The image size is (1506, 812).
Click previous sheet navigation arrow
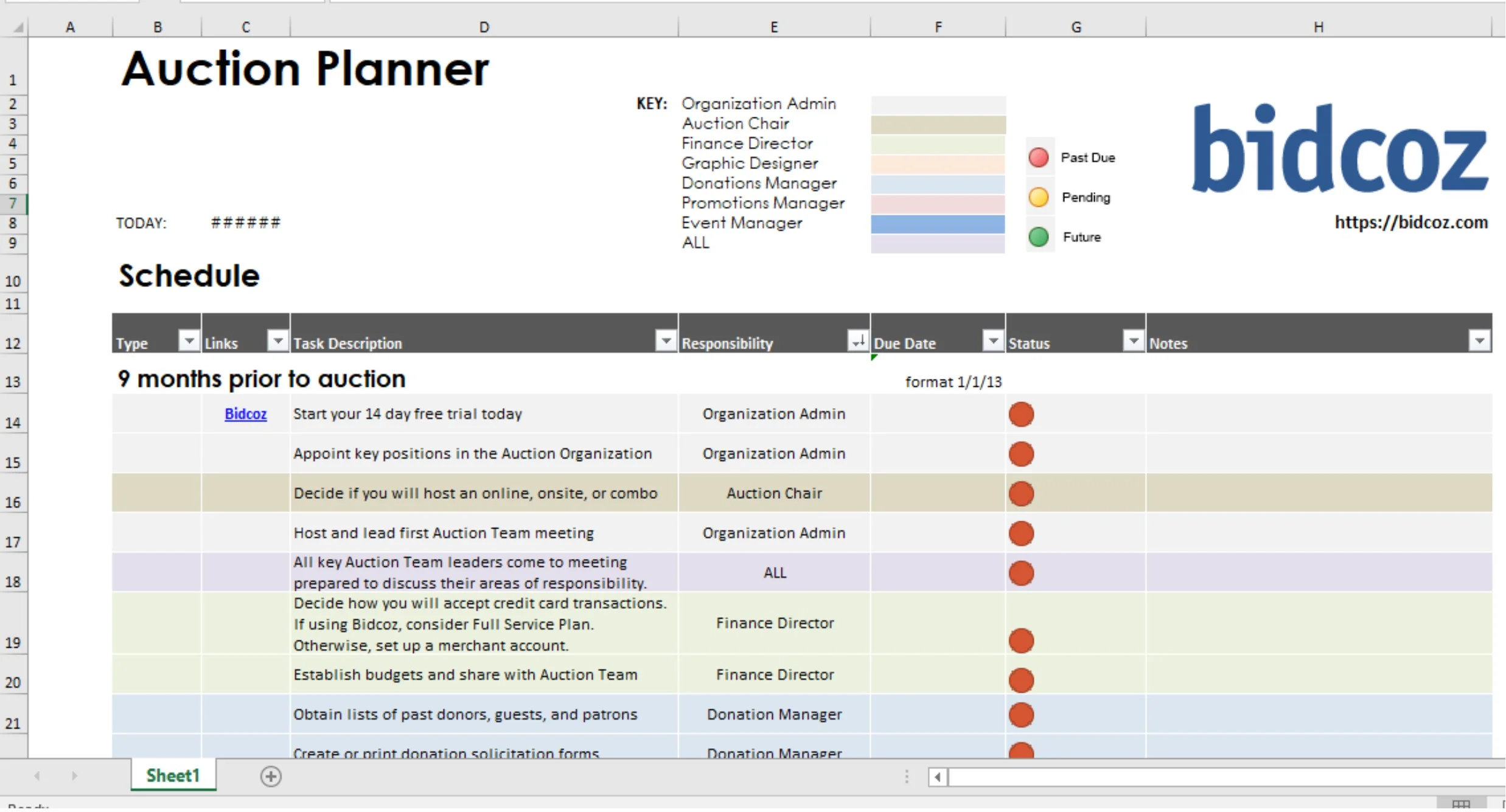37,777
